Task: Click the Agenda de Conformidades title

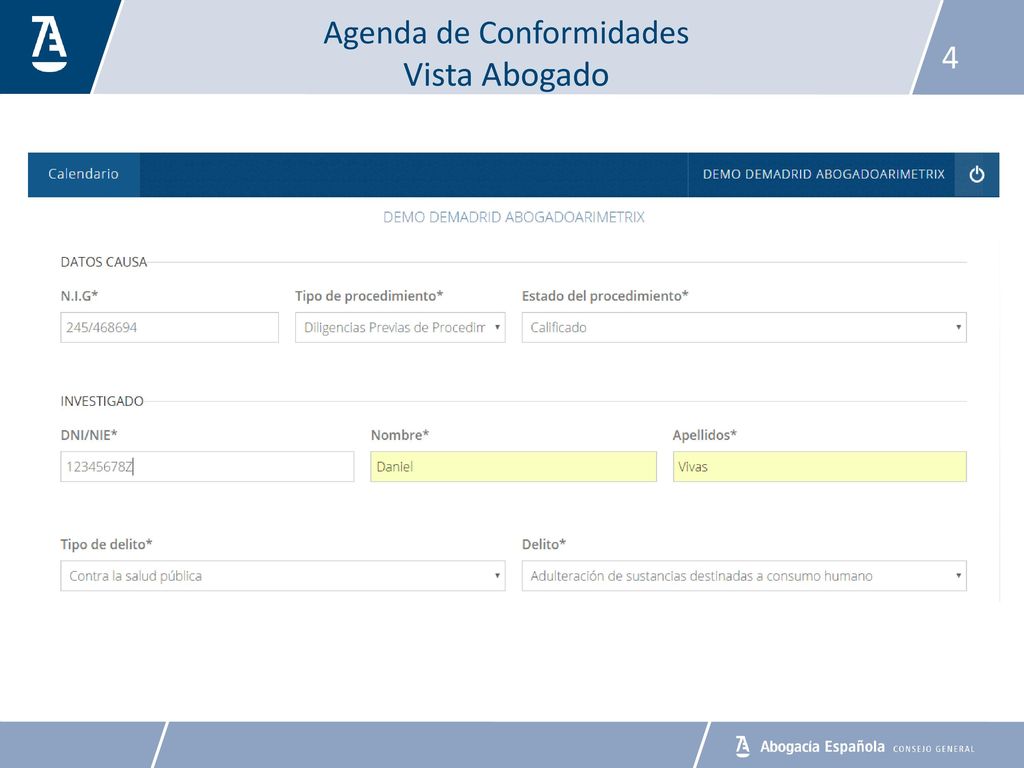Action: tap(506, 33)
